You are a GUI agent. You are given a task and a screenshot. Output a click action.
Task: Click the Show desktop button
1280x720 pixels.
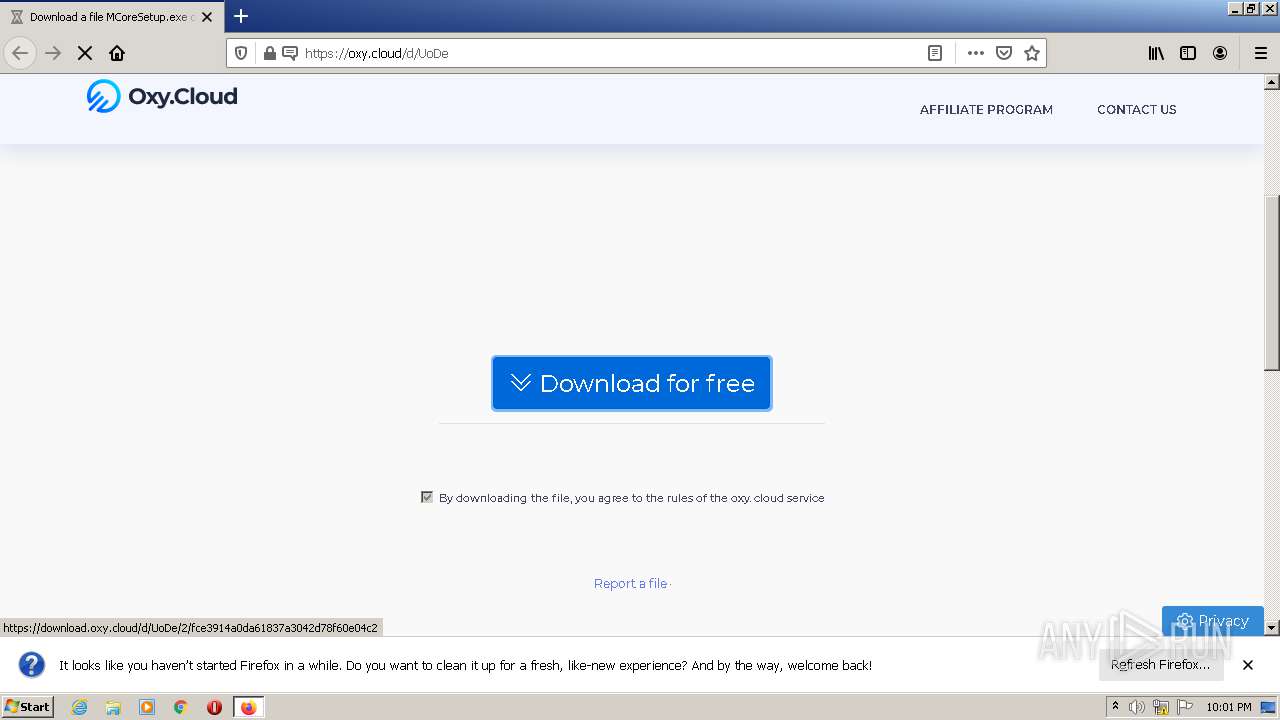[x=1268, y=707]
